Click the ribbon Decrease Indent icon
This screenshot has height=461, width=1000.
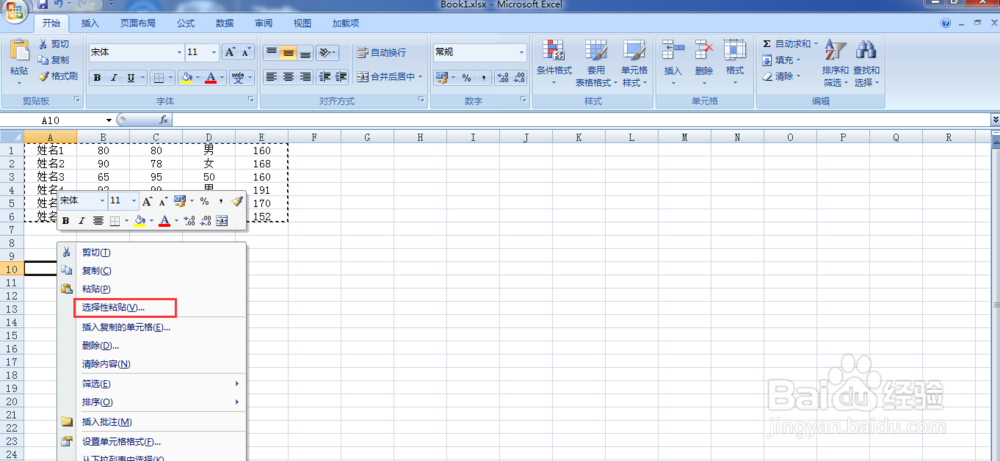[324, 77]
